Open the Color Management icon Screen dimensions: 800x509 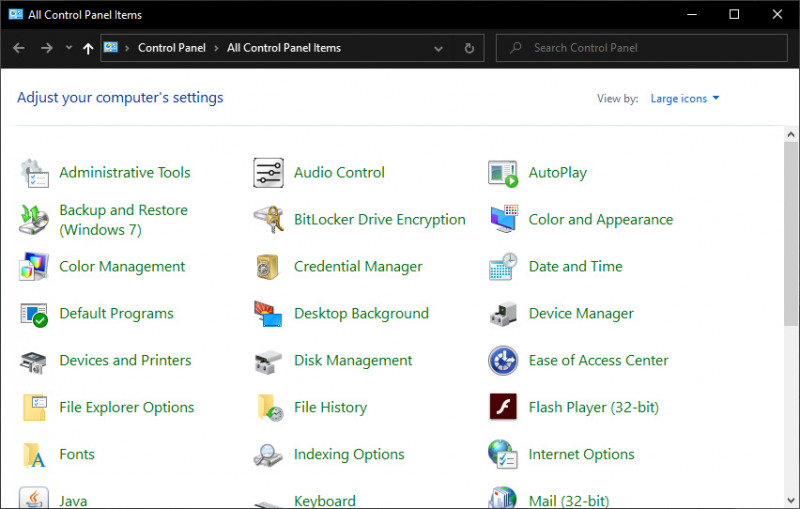34,266
